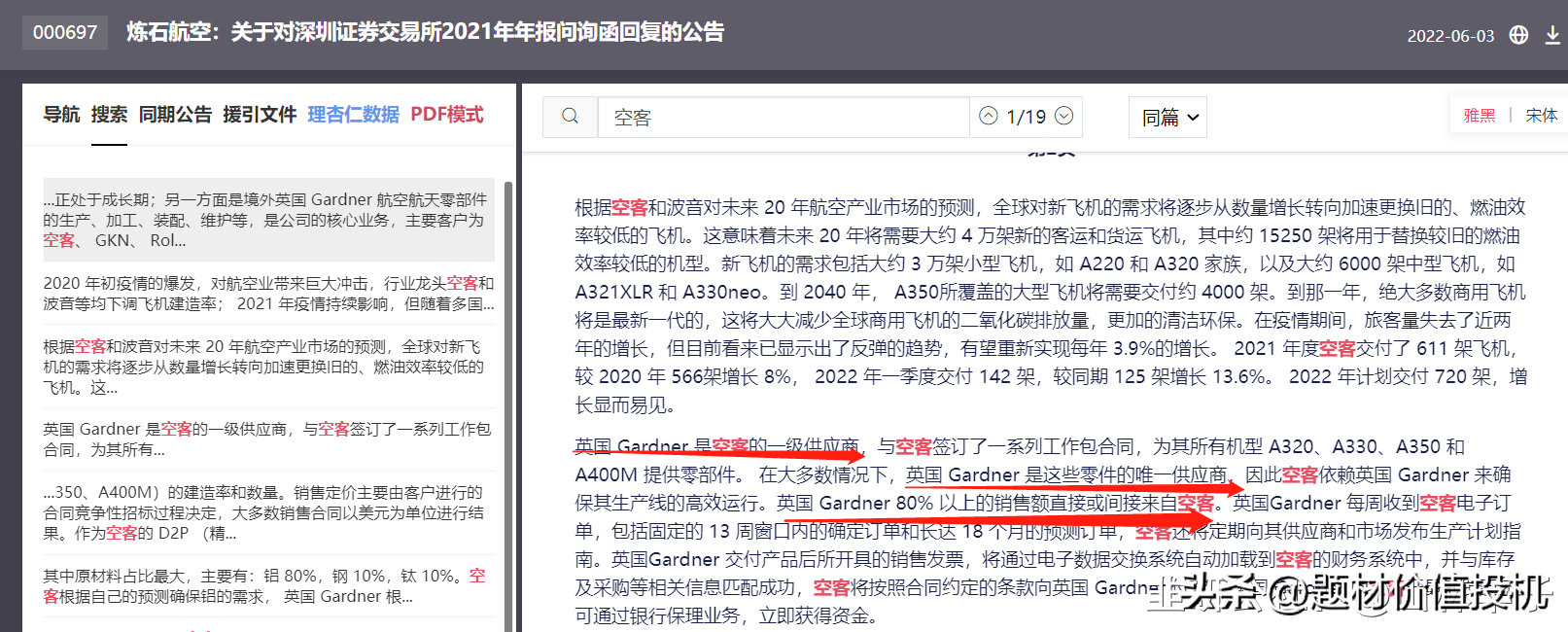Open the 同篇 scope dropdown

(1168, 117)
